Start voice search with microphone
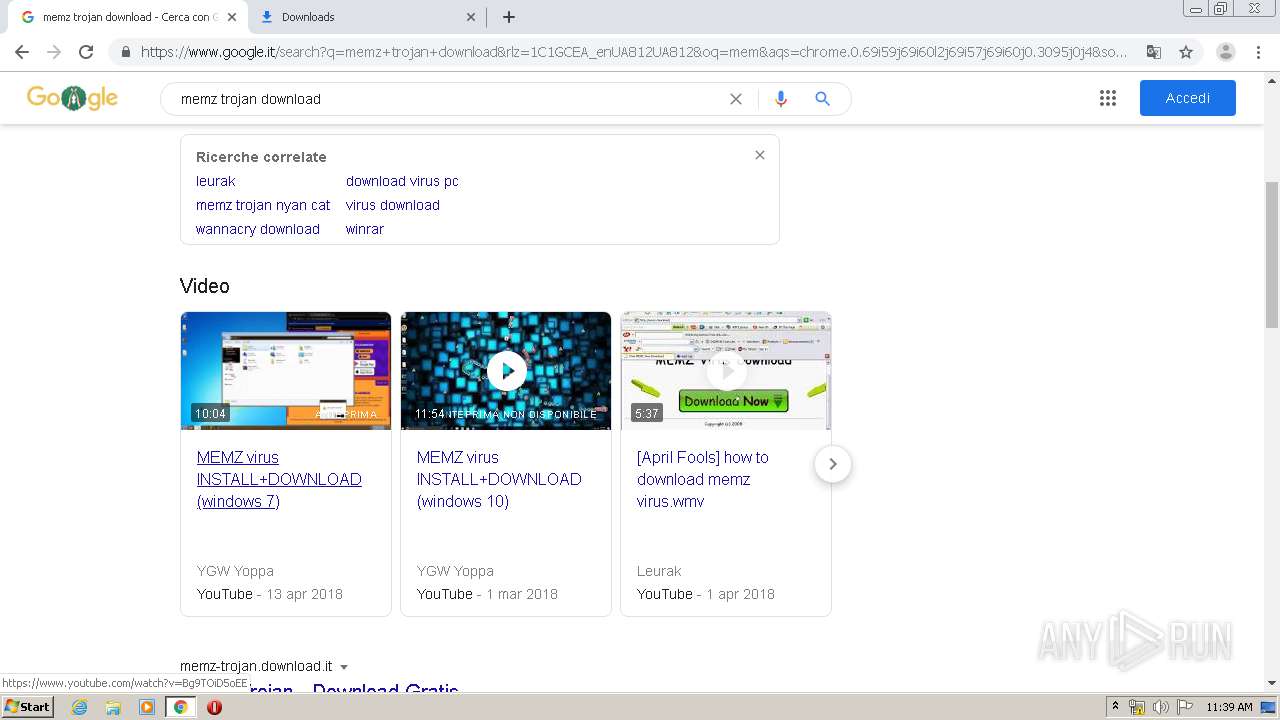1280x720 pixels. (781, 99)
